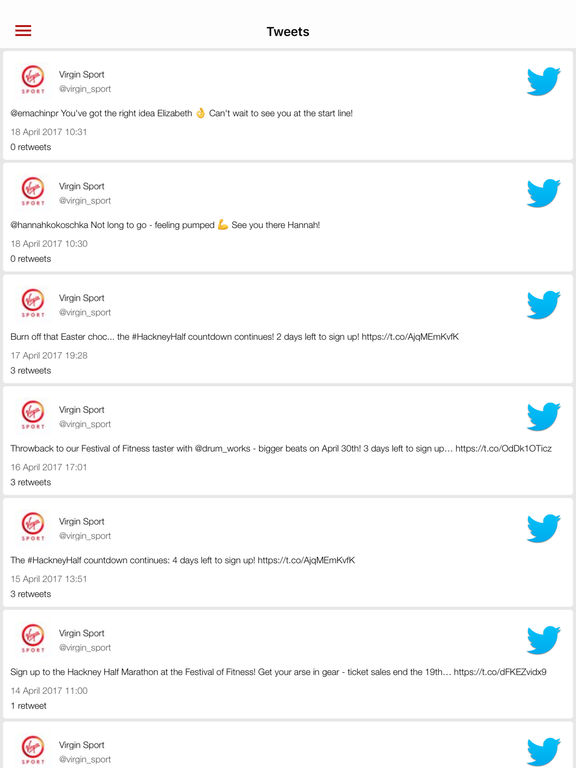The width and height of the screenshot is (576, 768).
Task: Open link https://t.co/dFKEZvidx9
Action: (x=500, y=672)
